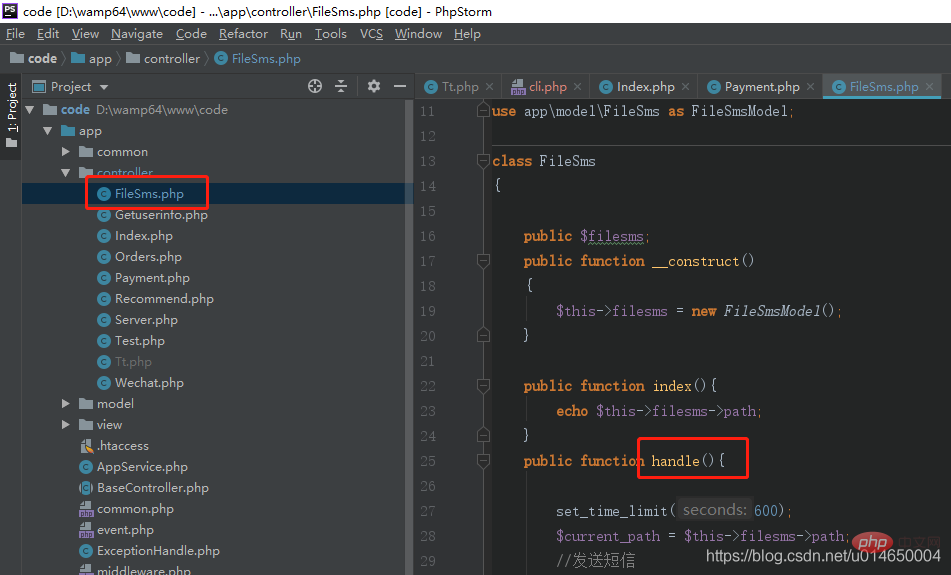The image size is (951, 575).
Task: Close the Index.php tab
Action: click(x=685, y=87)
